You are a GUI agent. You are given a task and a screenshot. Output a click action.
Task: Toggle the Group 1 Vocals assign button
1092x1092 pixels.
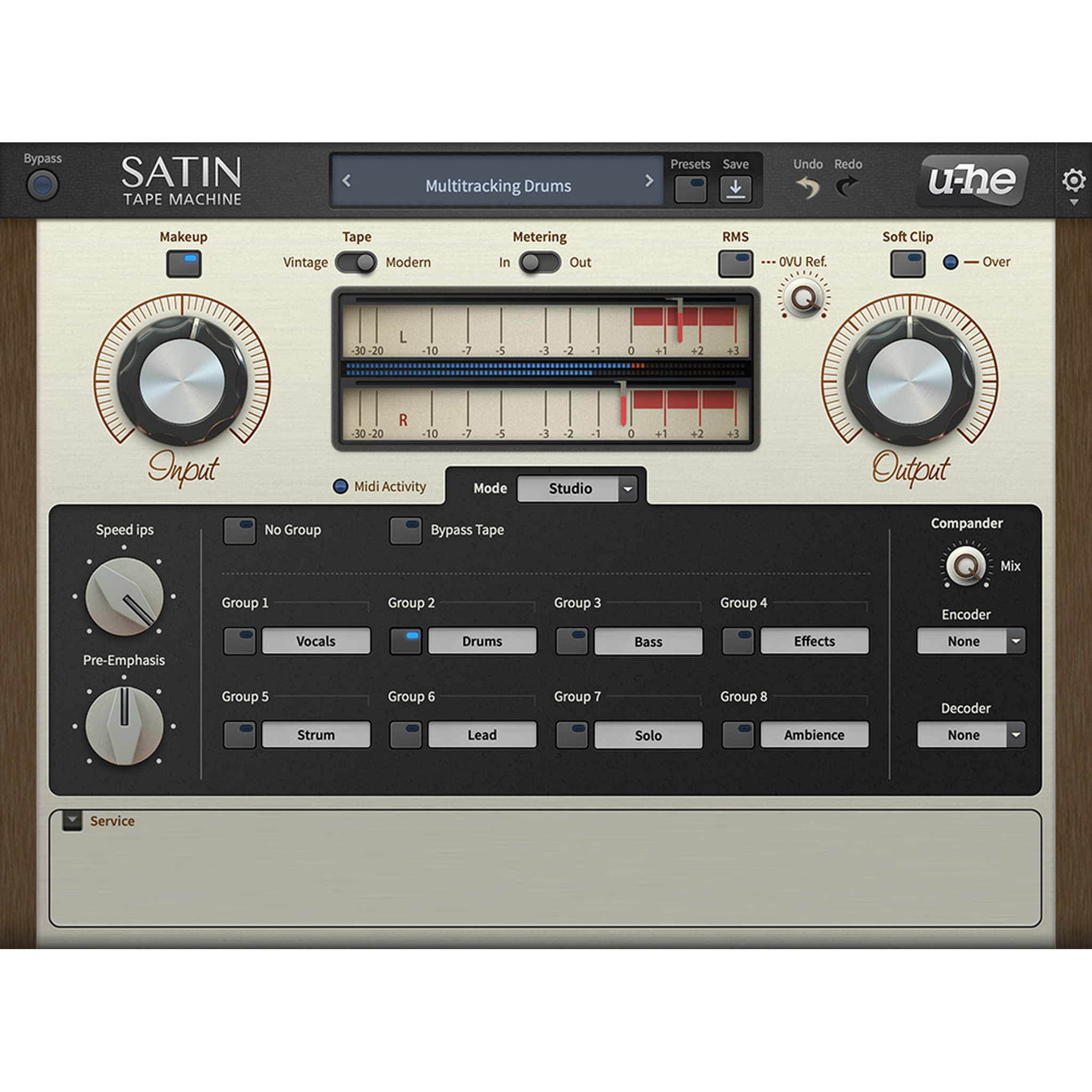pyautogui.click(x=239, y=641)
